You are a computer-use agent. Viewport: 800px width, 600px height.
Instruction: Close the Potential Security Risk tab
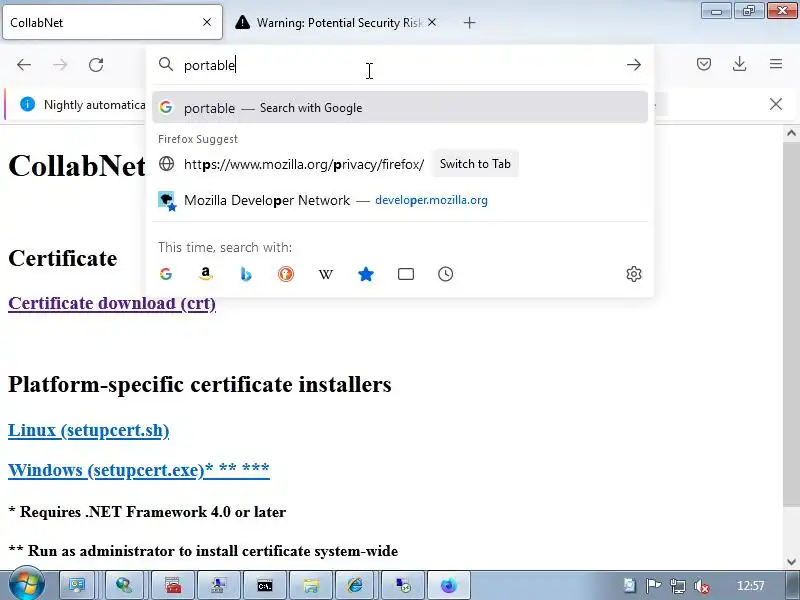coord(432,22)
